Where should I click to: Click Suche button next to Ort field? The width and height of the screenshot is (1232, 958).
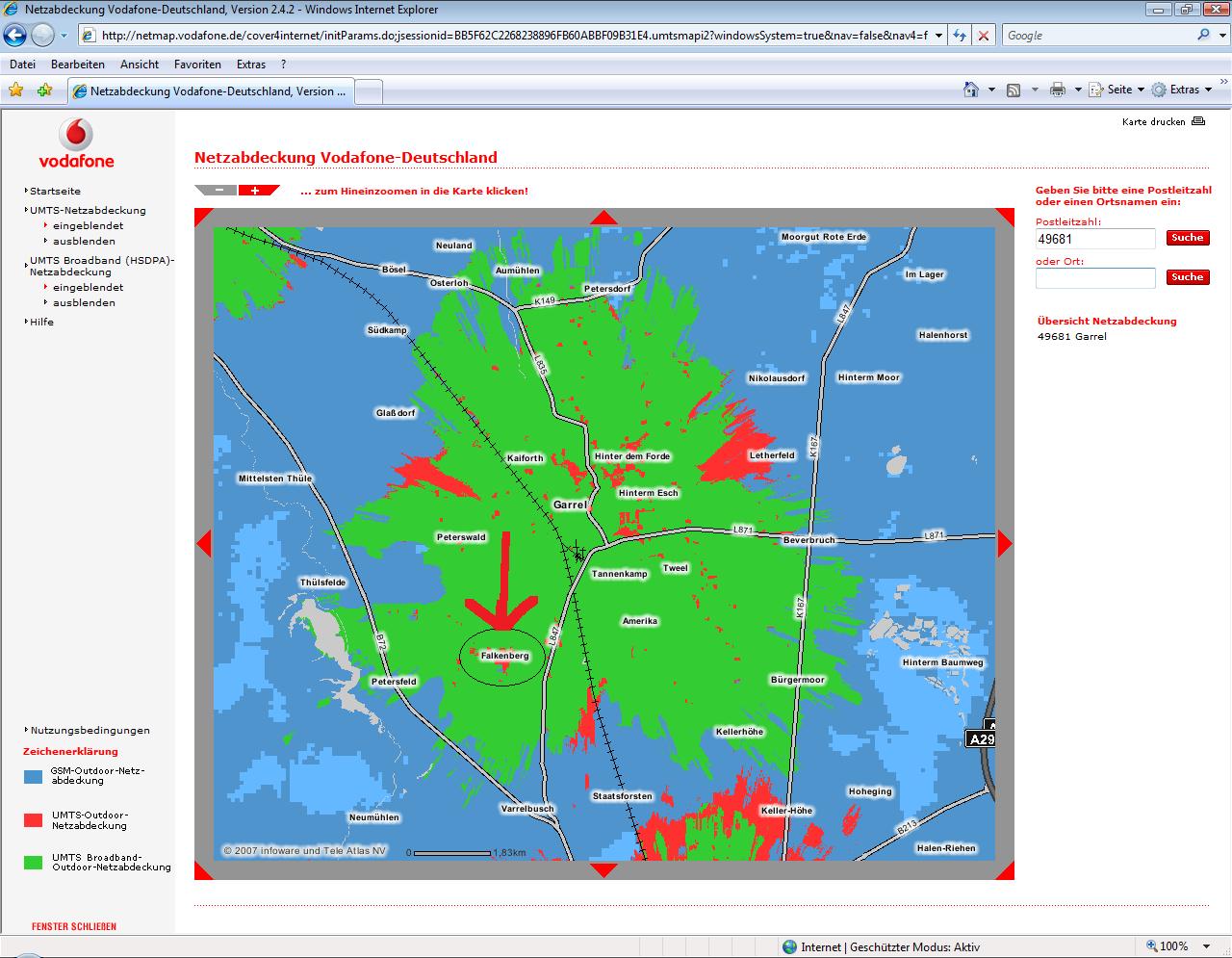click(1187, 276)
